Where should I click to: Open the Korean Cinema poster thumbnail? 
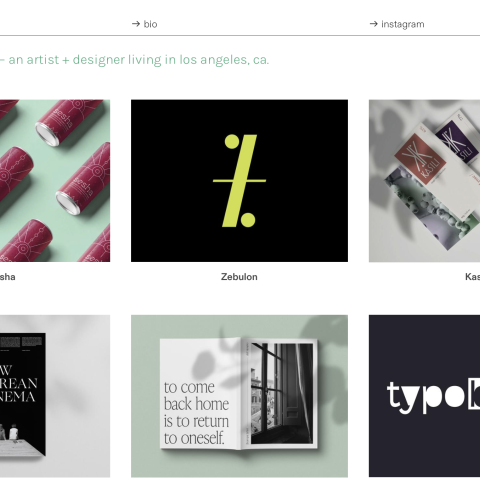[55, 396]
